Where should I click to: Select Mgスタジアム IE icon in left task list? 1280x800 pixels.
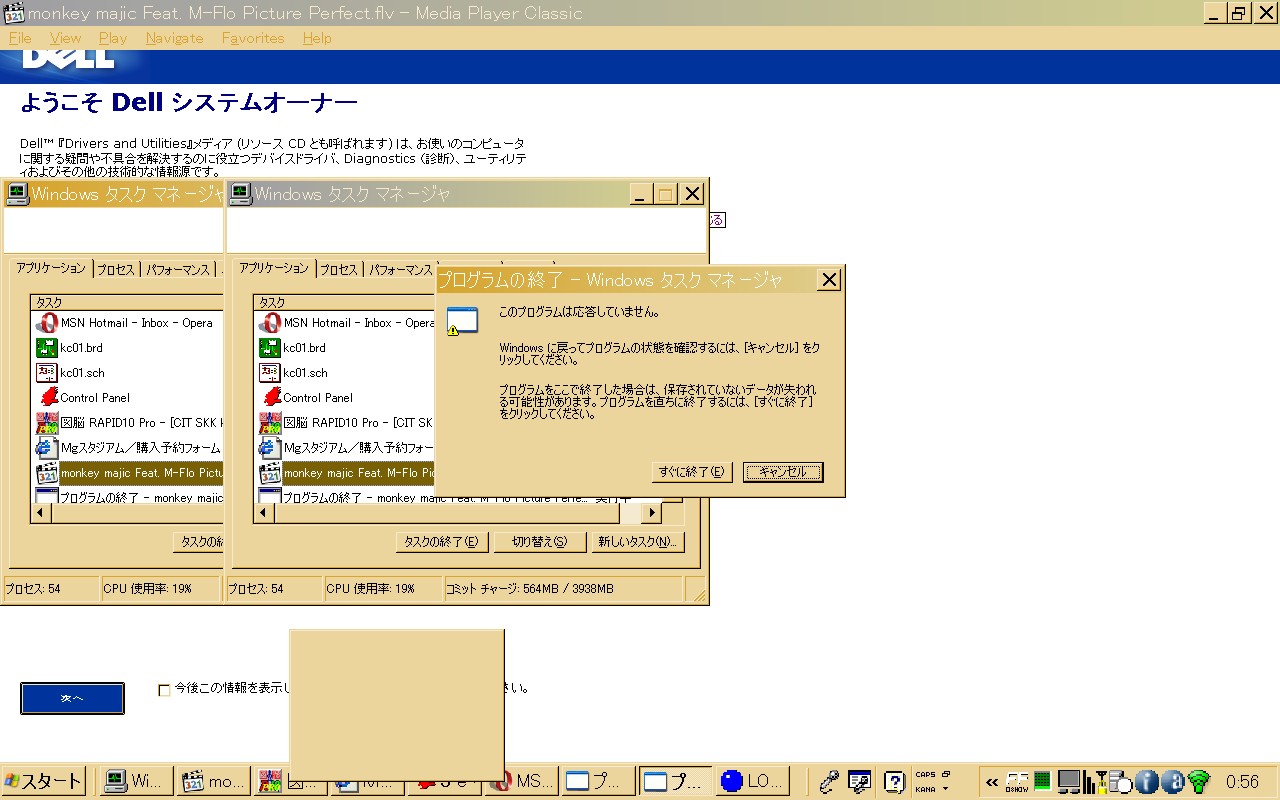point(46,448)
